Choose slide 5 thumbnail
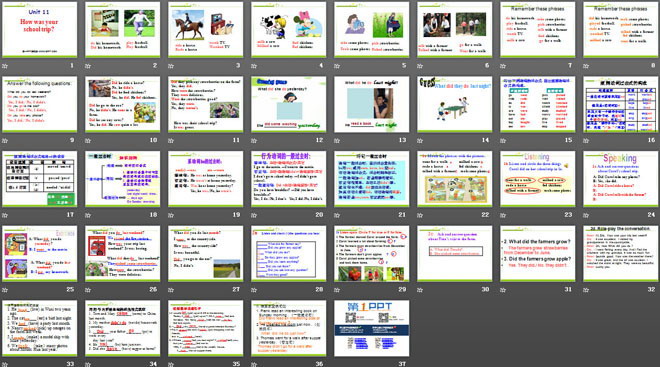 [x=372, y=29]
